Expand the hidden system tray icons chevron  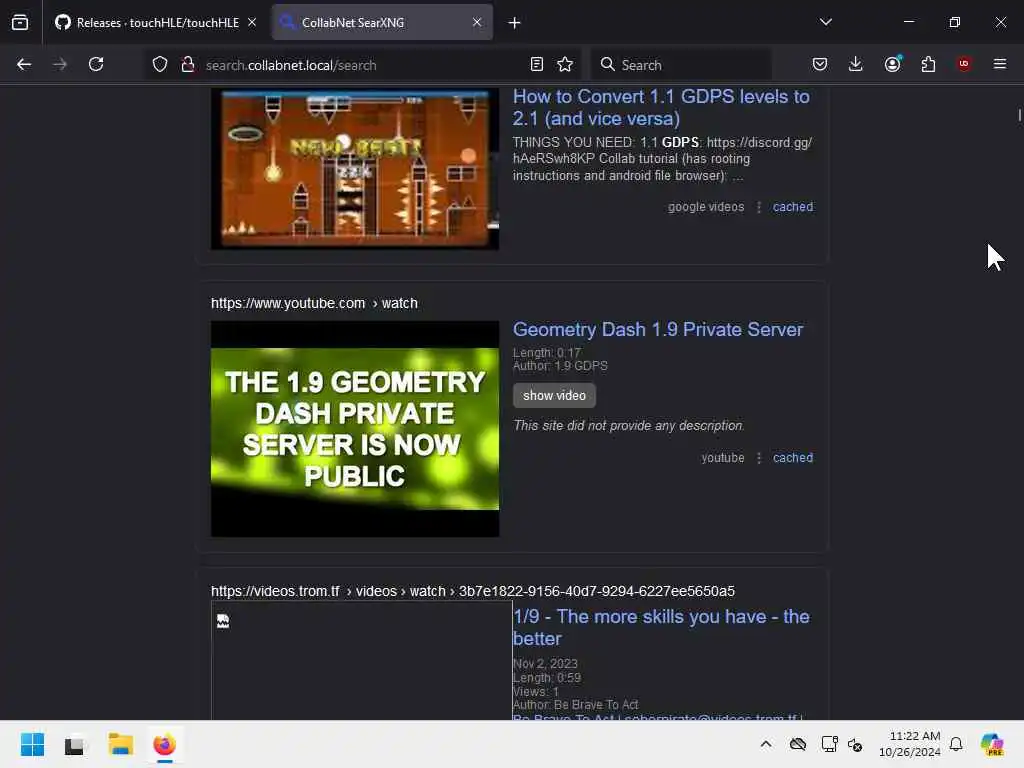pos(766,744)
